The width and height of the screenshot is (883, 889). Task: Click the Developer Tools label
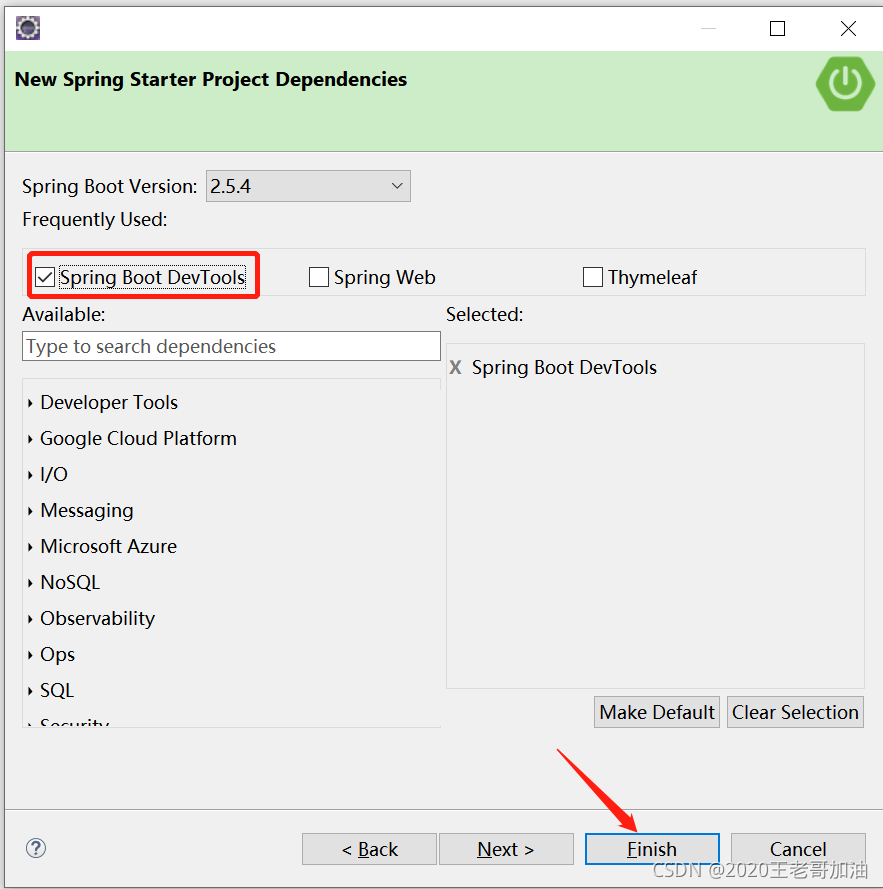click(x=109, y=403)
